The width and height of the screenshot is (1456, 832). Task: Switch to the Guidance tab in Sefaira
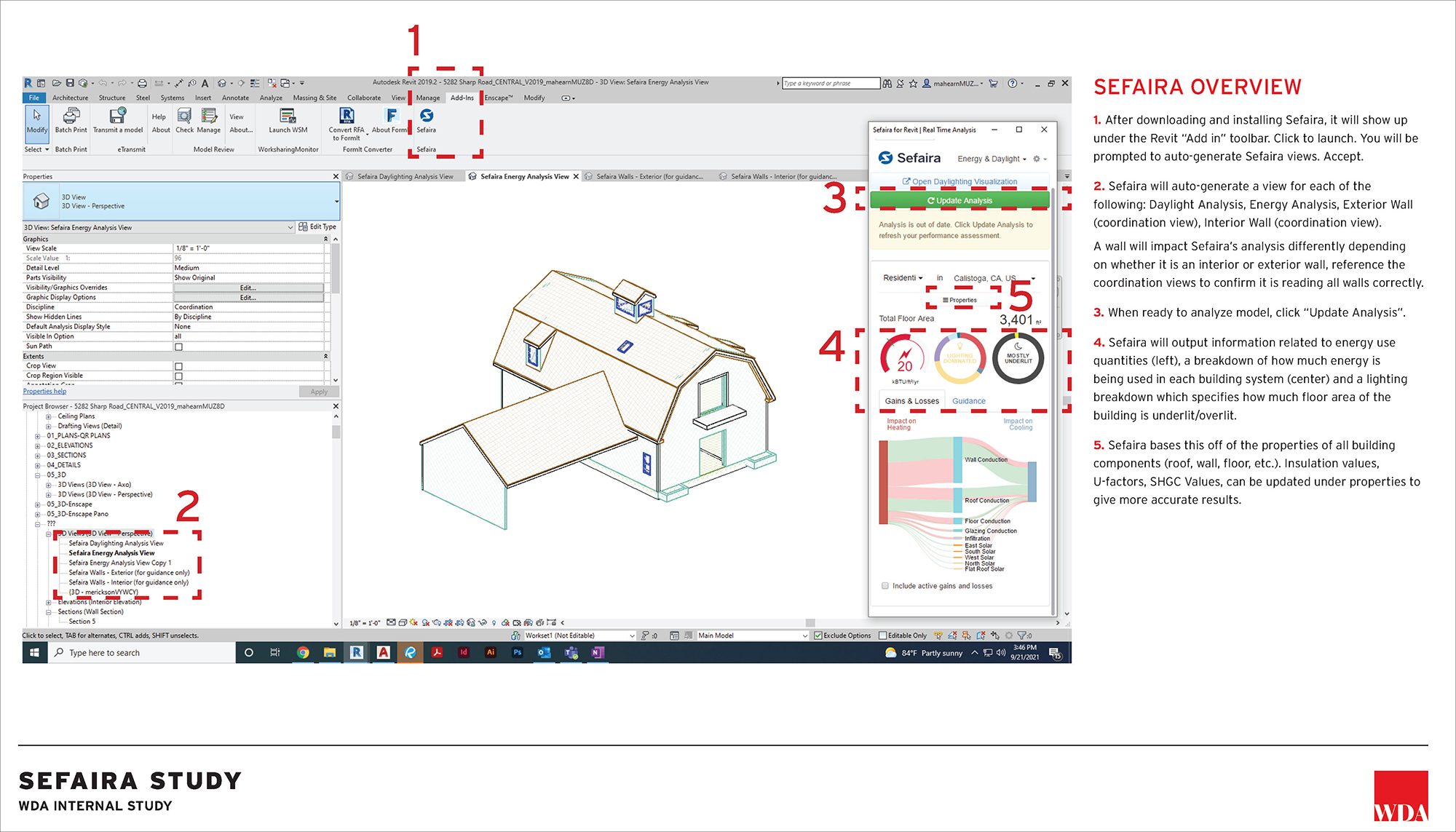(969, 401)
